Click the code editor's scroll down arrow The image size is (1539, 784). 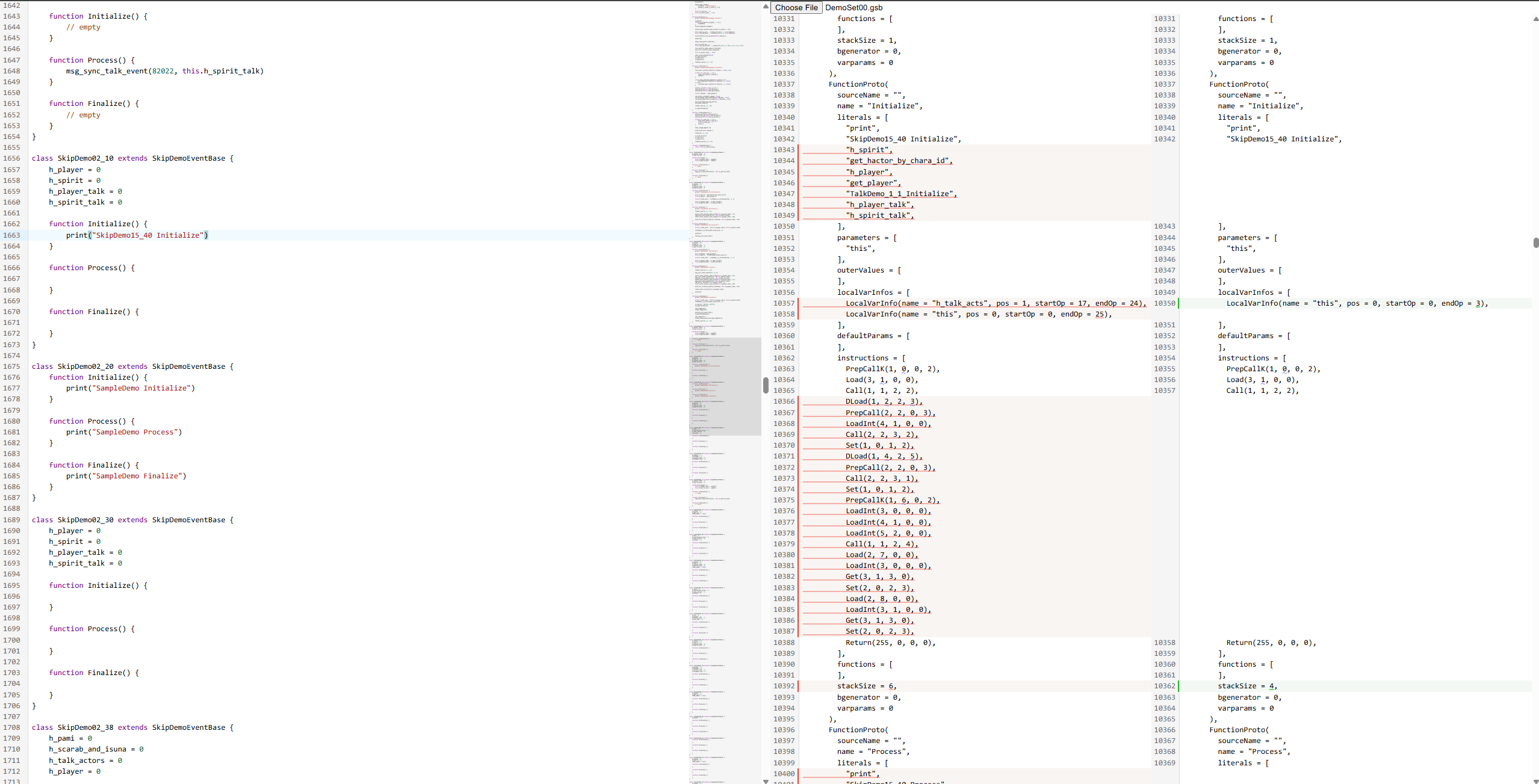tap(766, 780)
